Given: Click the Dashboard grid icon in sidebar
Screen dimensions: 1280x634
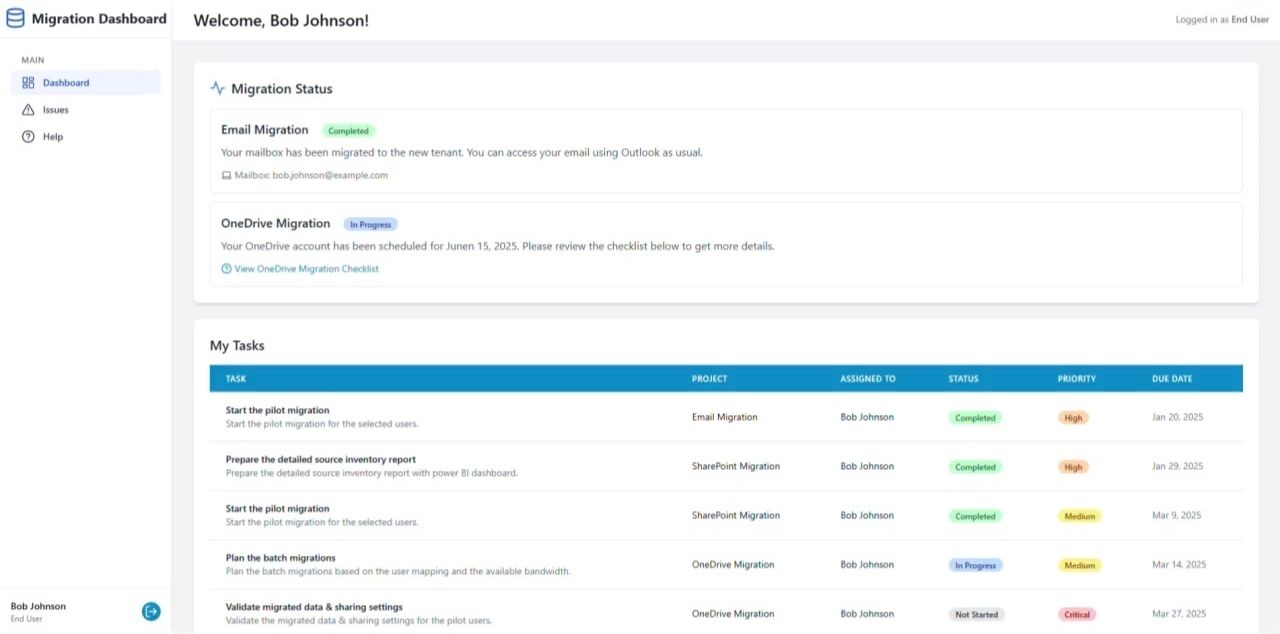Looking at the screenshot, I should (x=28, y=83).
